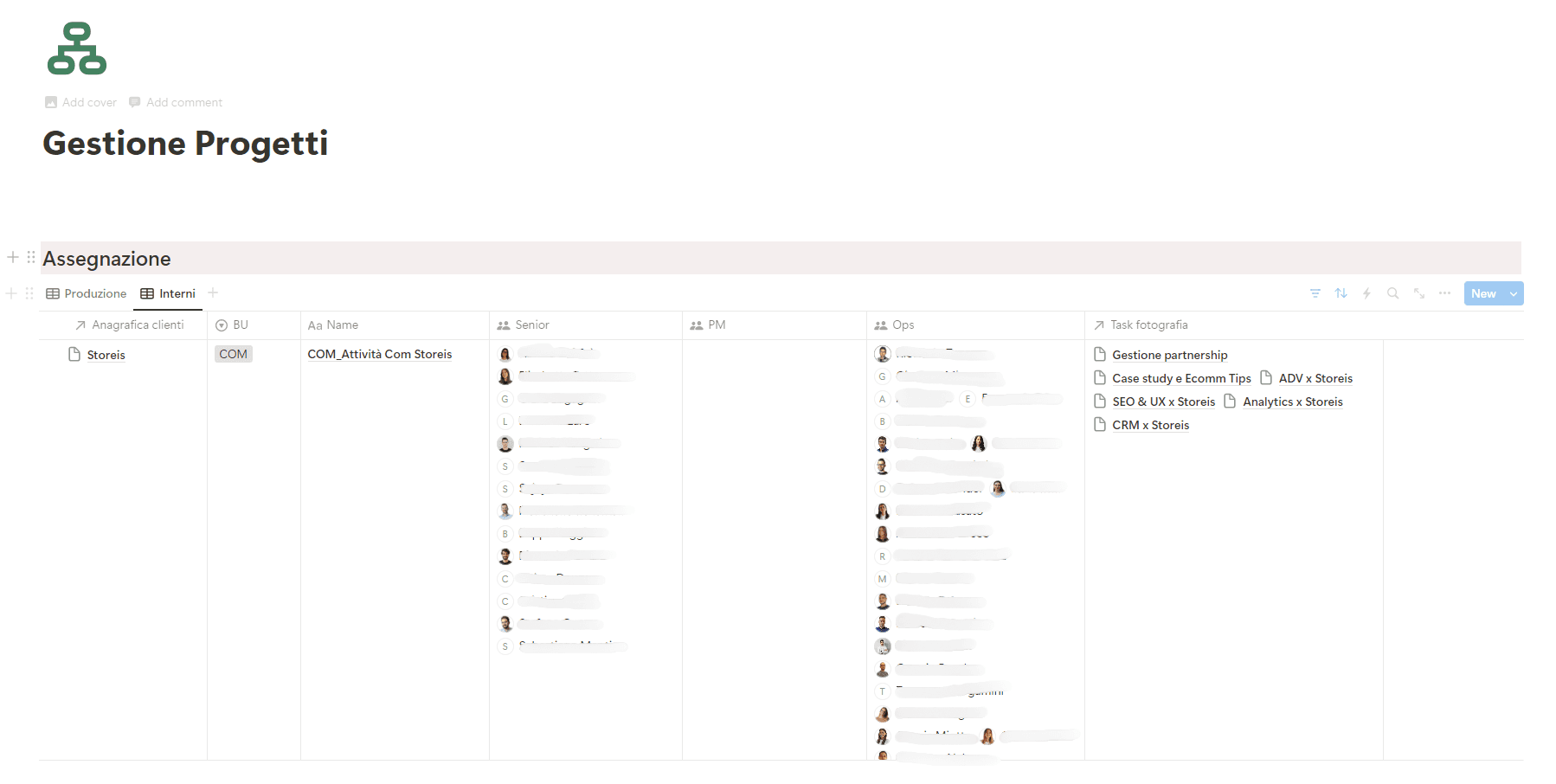Open the filter options for the Interni view

pyautogui.click(x=1315, y=293)
